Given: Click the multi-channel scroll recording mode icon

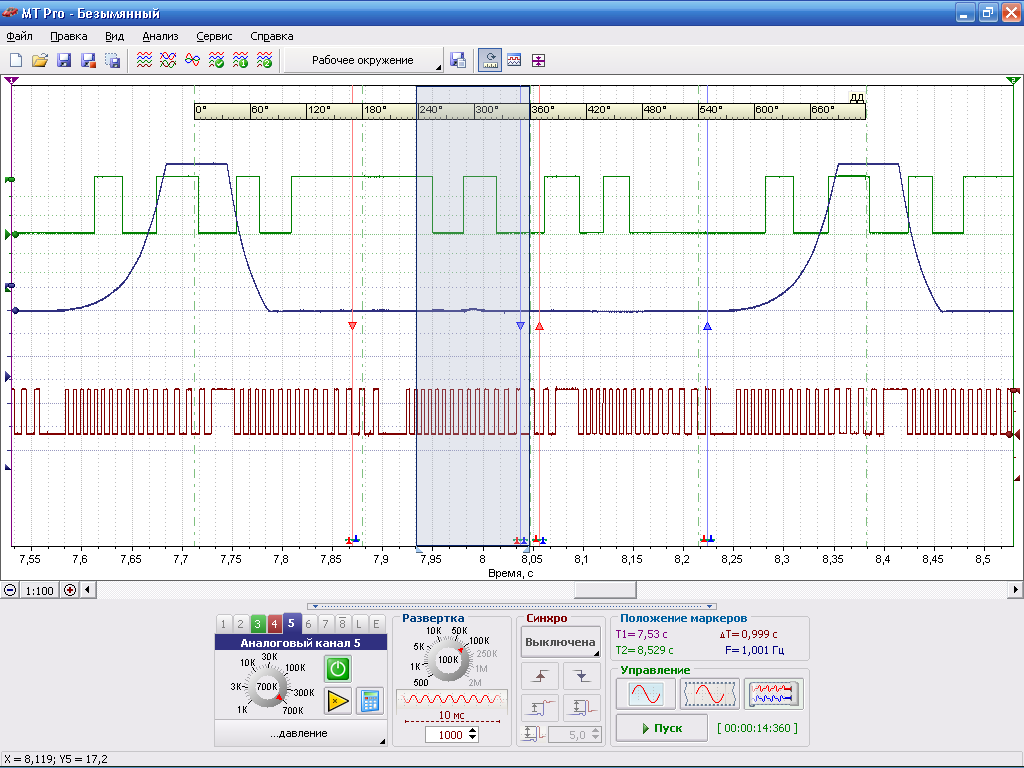Looking at the screenshot, I should 773,694.
